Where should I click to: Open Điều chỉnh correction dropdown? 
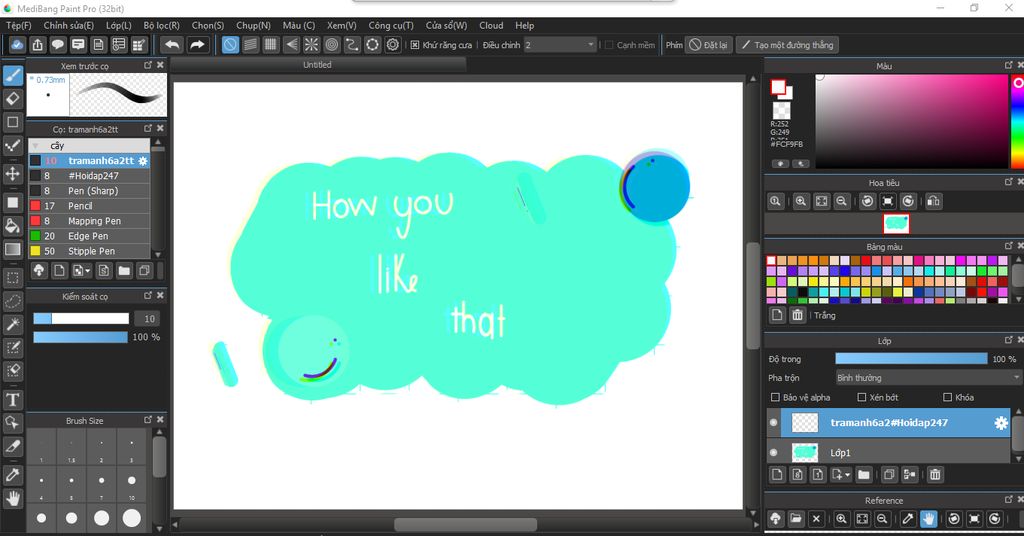[x=560, y=45]
